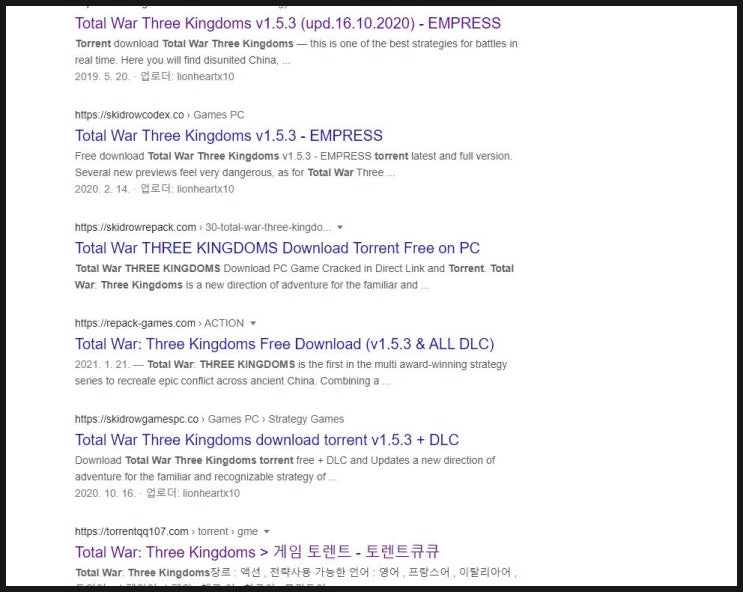This screenshot has width=743, height=592.
Task: Click the https://skidrowcodex.co breadcrumb URL
Action: pyautogui.click(x=129, y=115)
